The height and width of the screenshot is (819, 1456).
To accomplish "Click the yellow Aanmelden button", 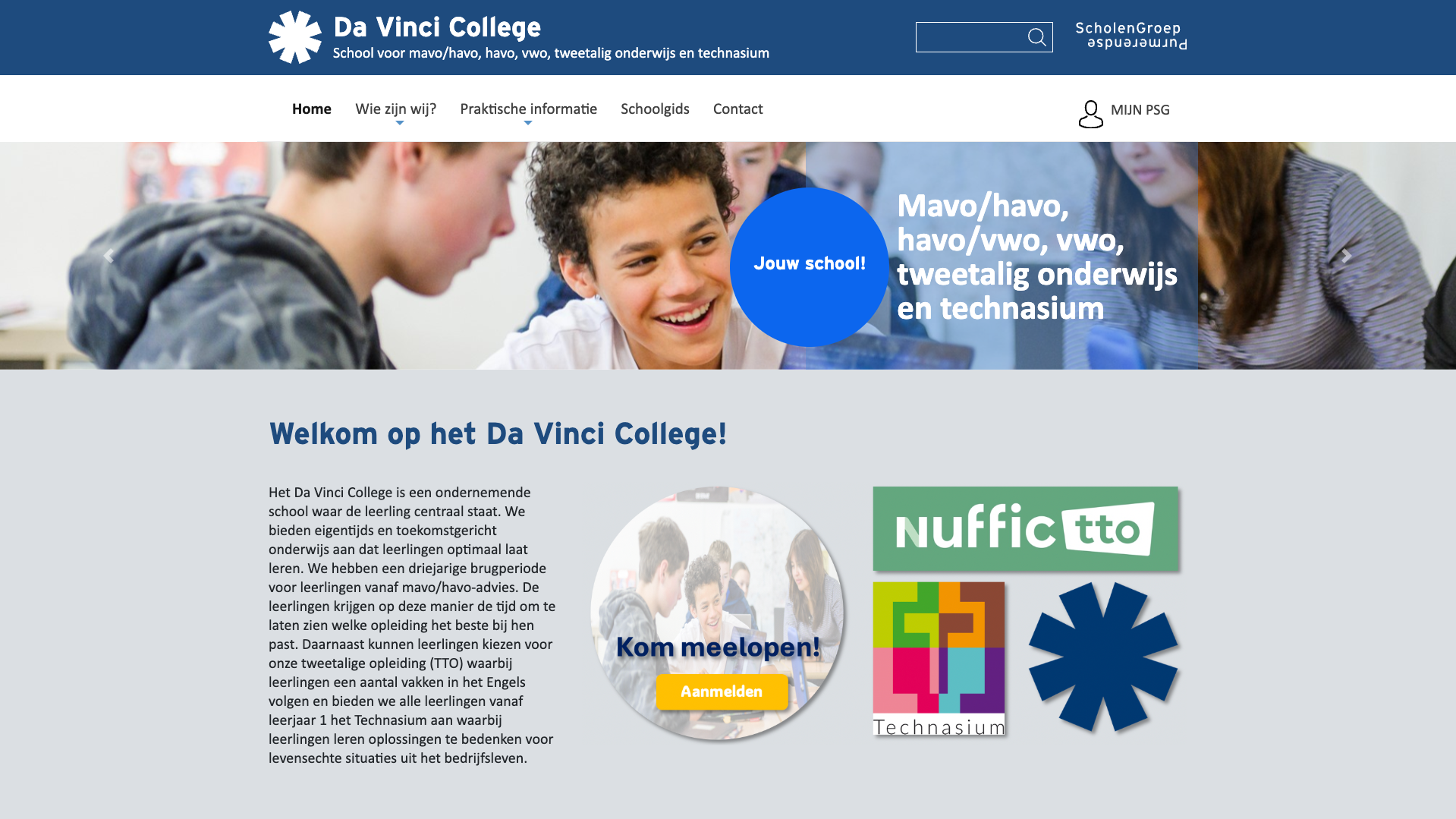I will [722, 691].
